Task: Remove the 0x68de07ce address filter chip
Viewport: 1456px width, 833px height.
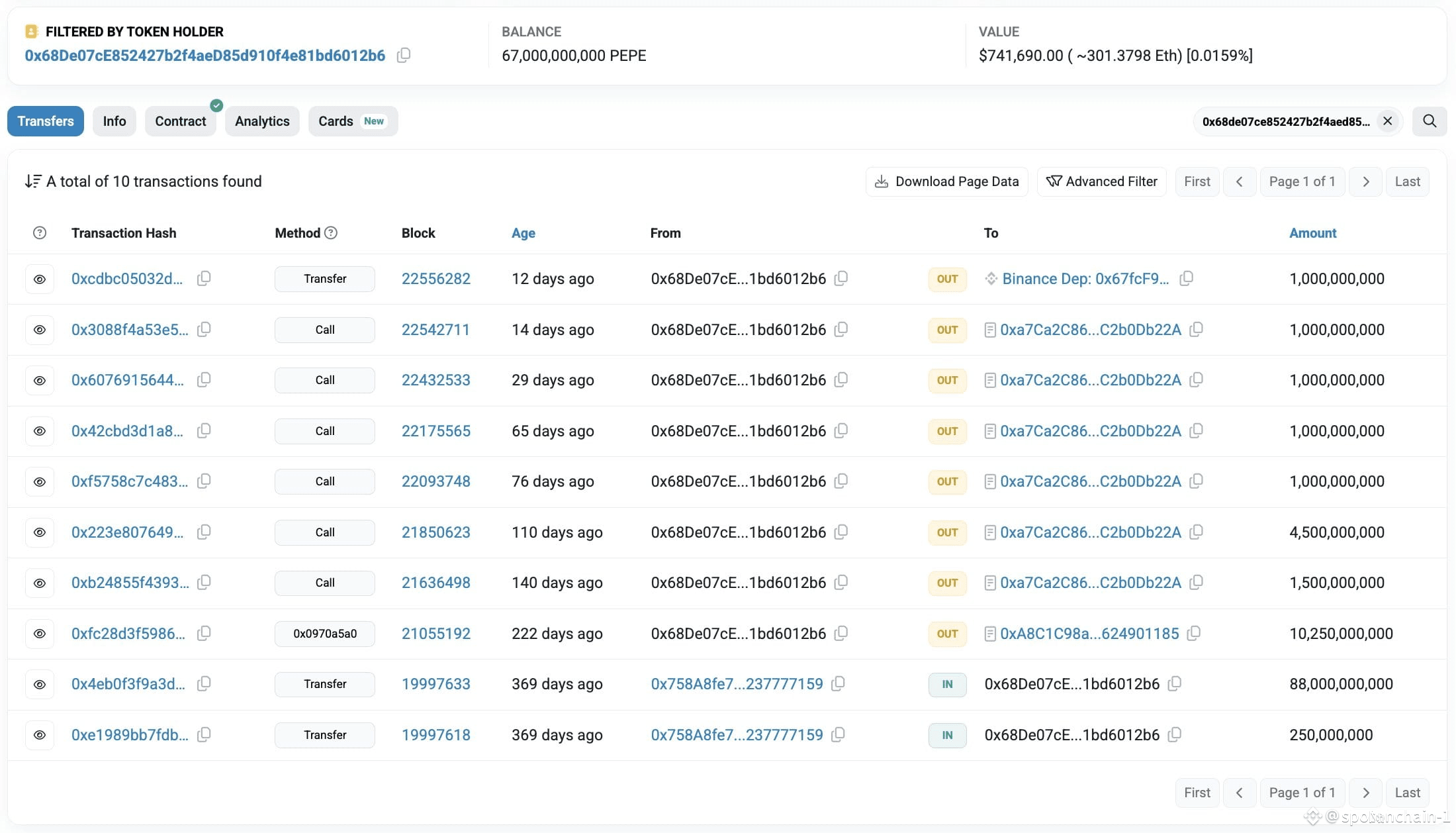Action: point(1388,121)
